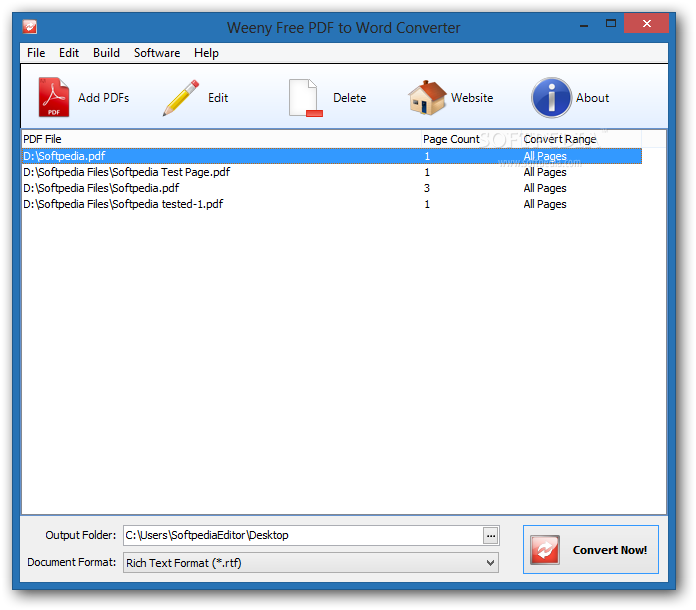Click the blue About info icon
This screenshot has width=696, height=610.
(551, 98)
